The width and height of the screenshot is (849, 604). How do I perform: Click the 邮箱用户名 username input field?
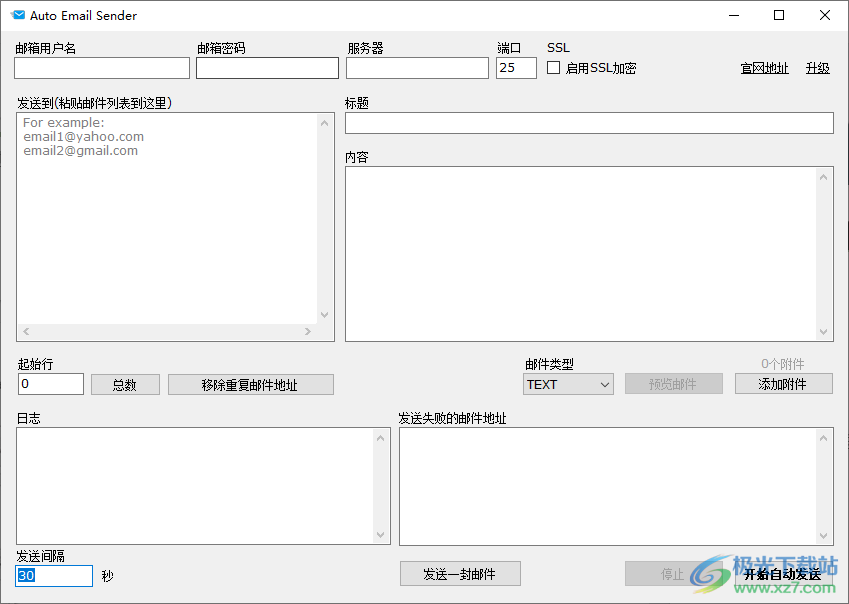click(x=101, y=67)
